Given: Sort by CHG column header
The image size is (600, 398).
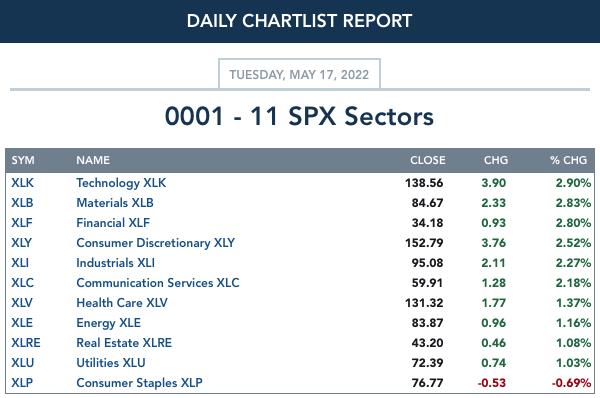Looking at the screenshot, I should coord(496,160).
